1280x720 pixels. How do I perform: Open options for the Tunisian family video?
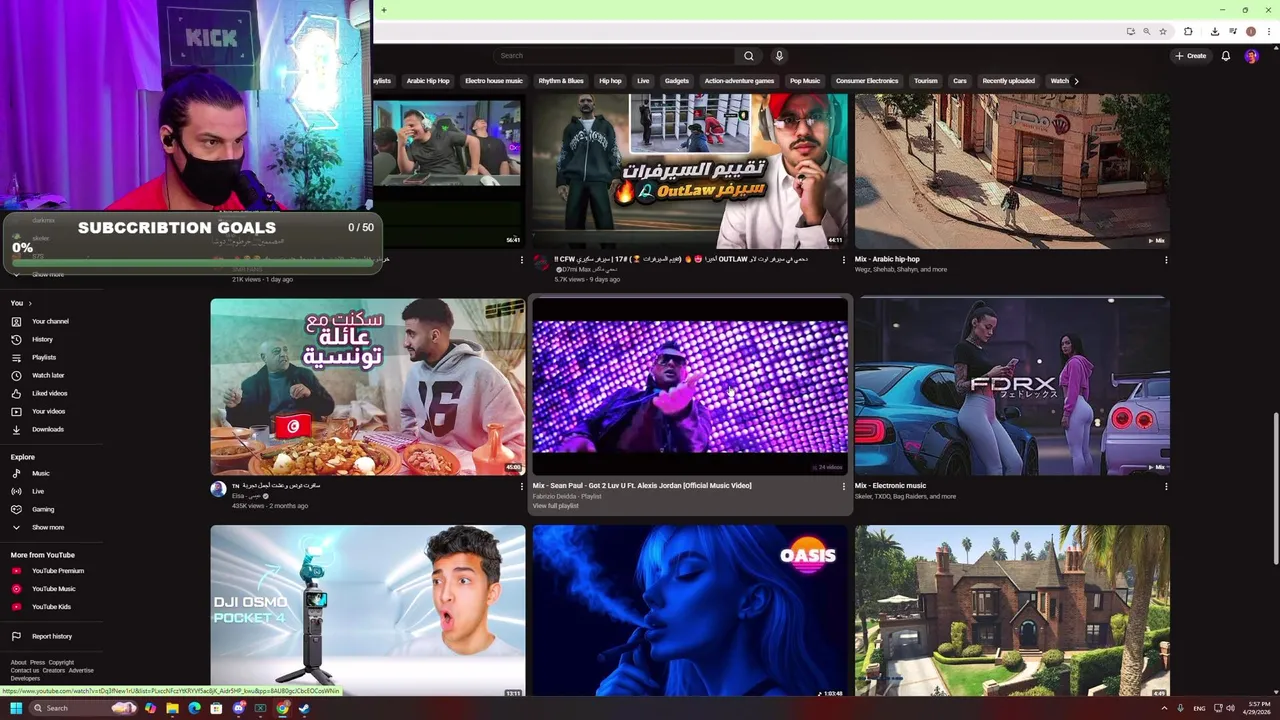521,487
